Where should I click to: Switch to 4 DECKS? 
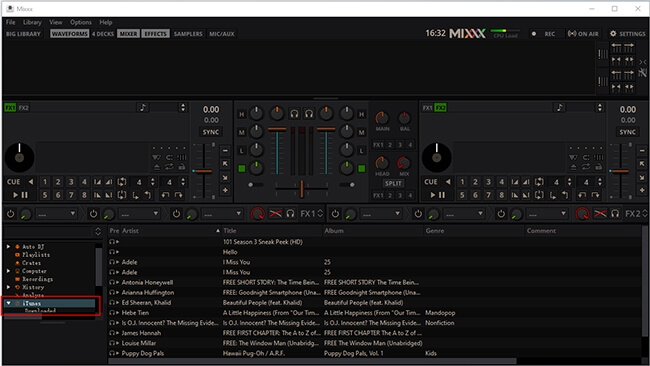click(x=103, y=34)
